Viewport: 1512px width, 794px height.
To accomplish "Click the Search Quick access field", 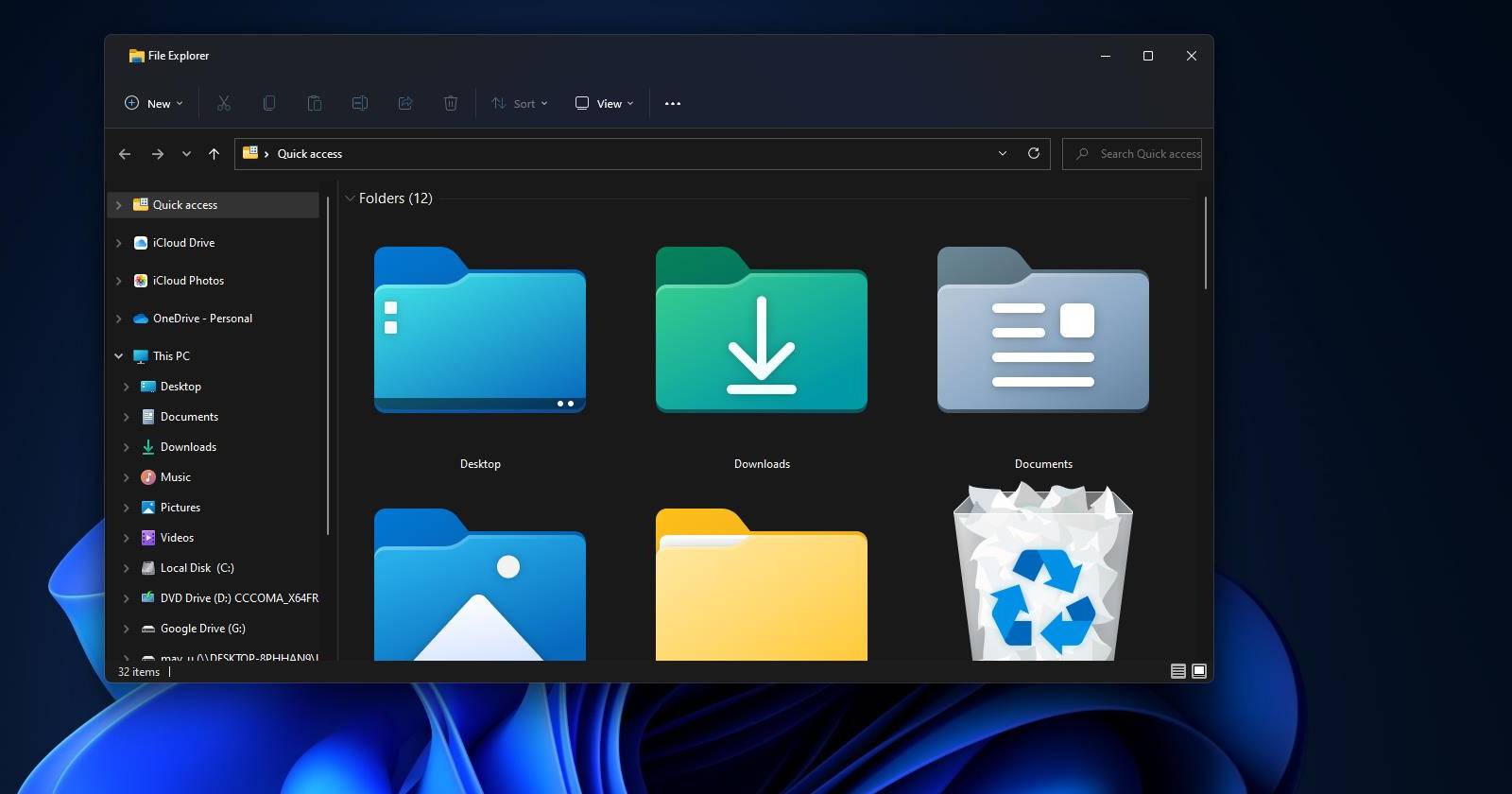I will pos(1132,153).
